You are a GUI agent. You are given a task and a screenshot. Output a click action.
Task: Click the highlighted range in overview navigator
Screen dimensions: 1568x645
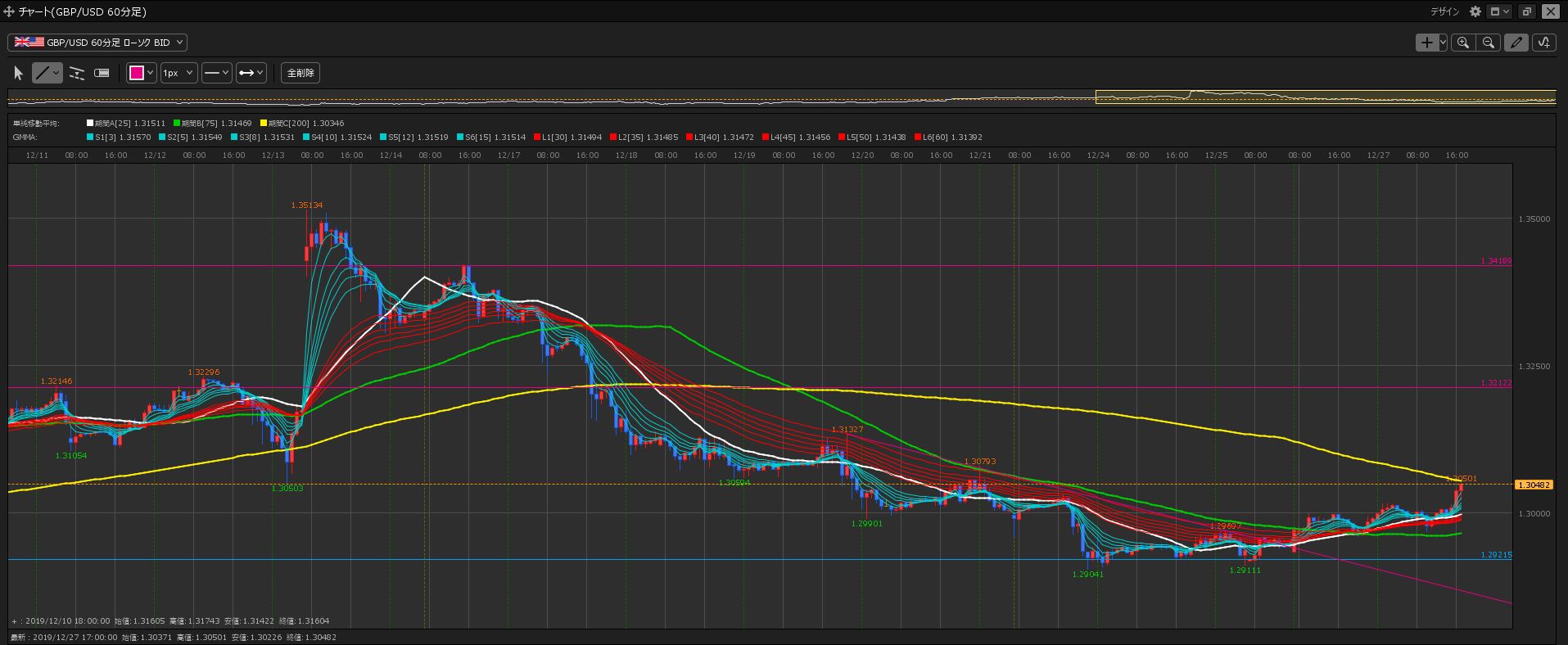coord(1326,97)
